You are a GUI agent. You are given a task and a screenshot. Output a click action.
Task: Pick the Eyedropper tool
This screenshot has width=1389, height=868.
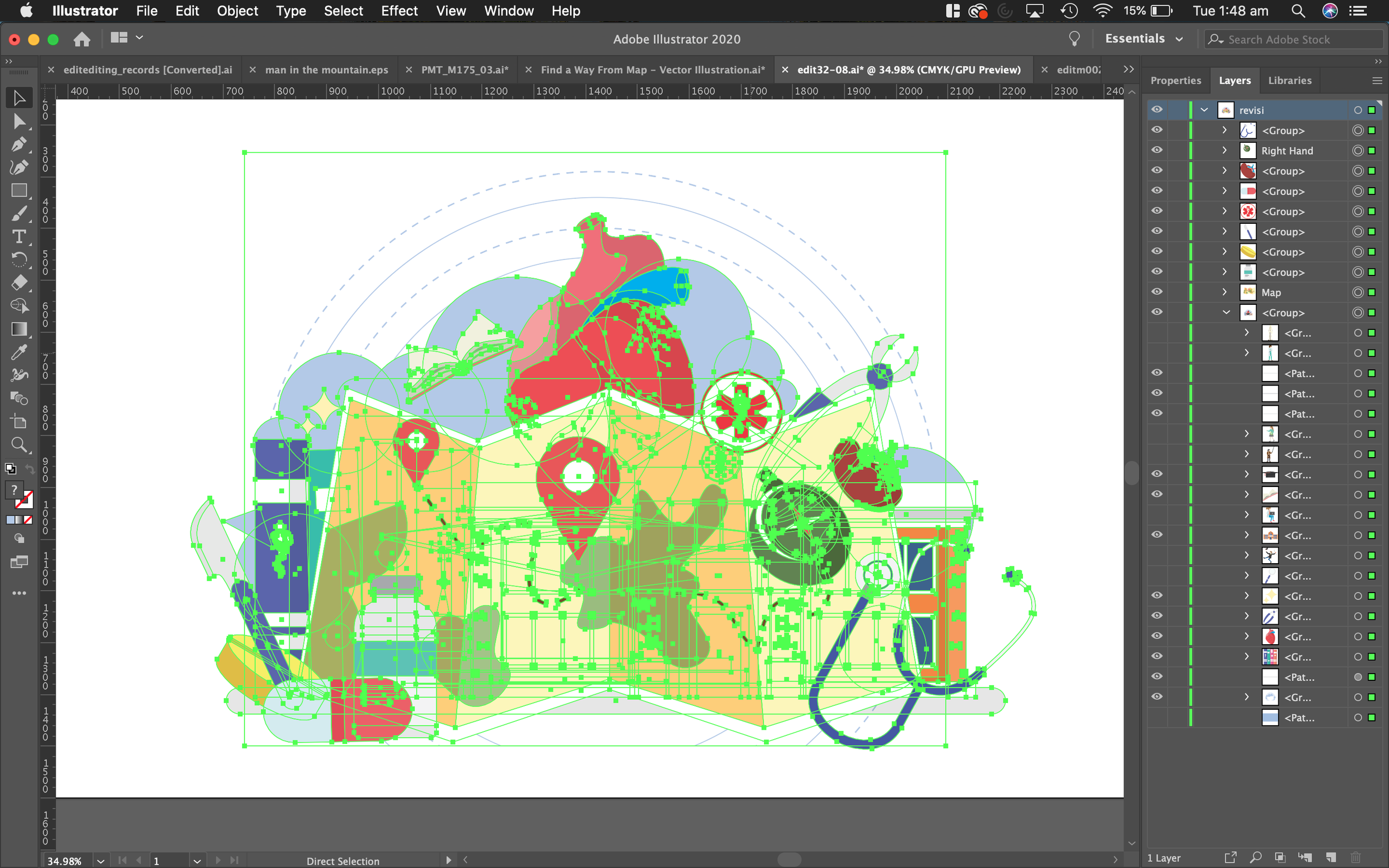[x=19, y=352]
